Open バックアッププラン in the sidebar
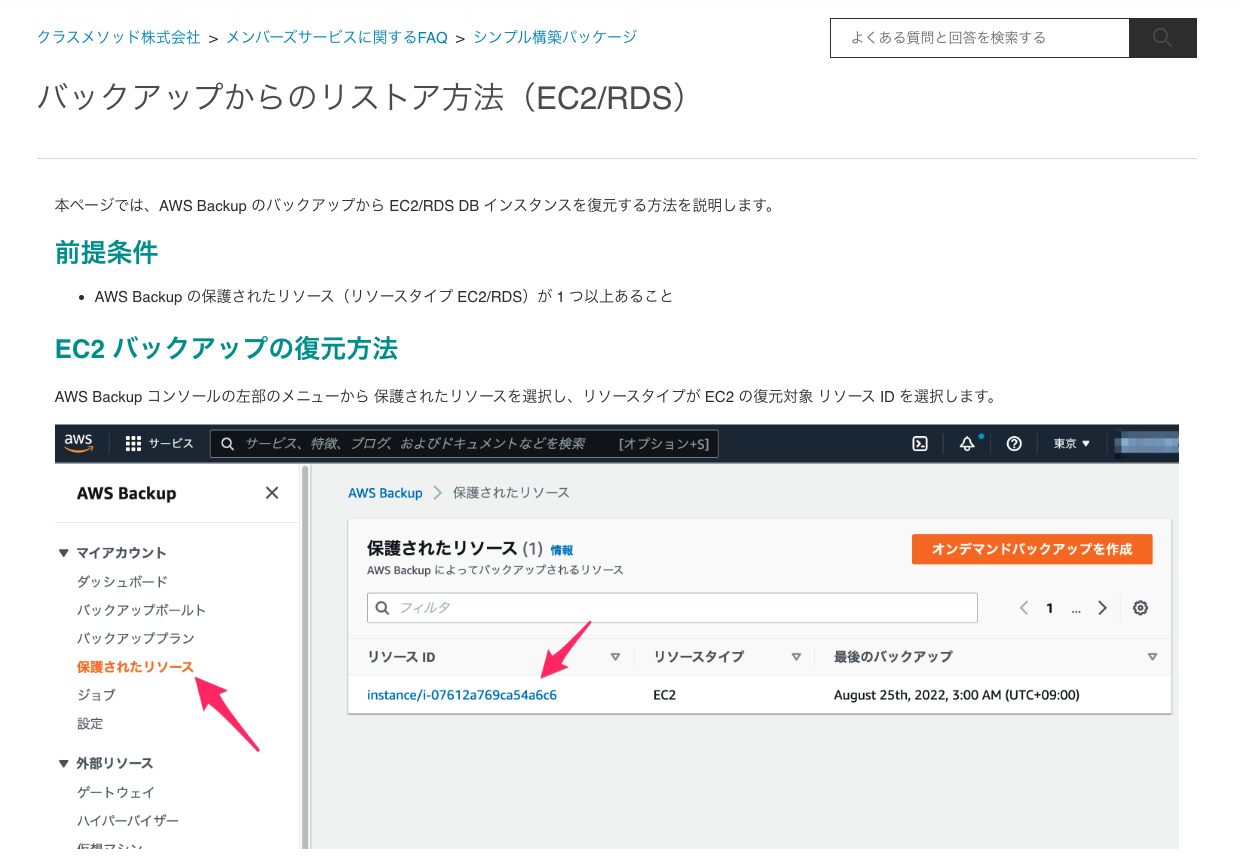Viewport: 1240px width, 863px height. coord(135,638)
